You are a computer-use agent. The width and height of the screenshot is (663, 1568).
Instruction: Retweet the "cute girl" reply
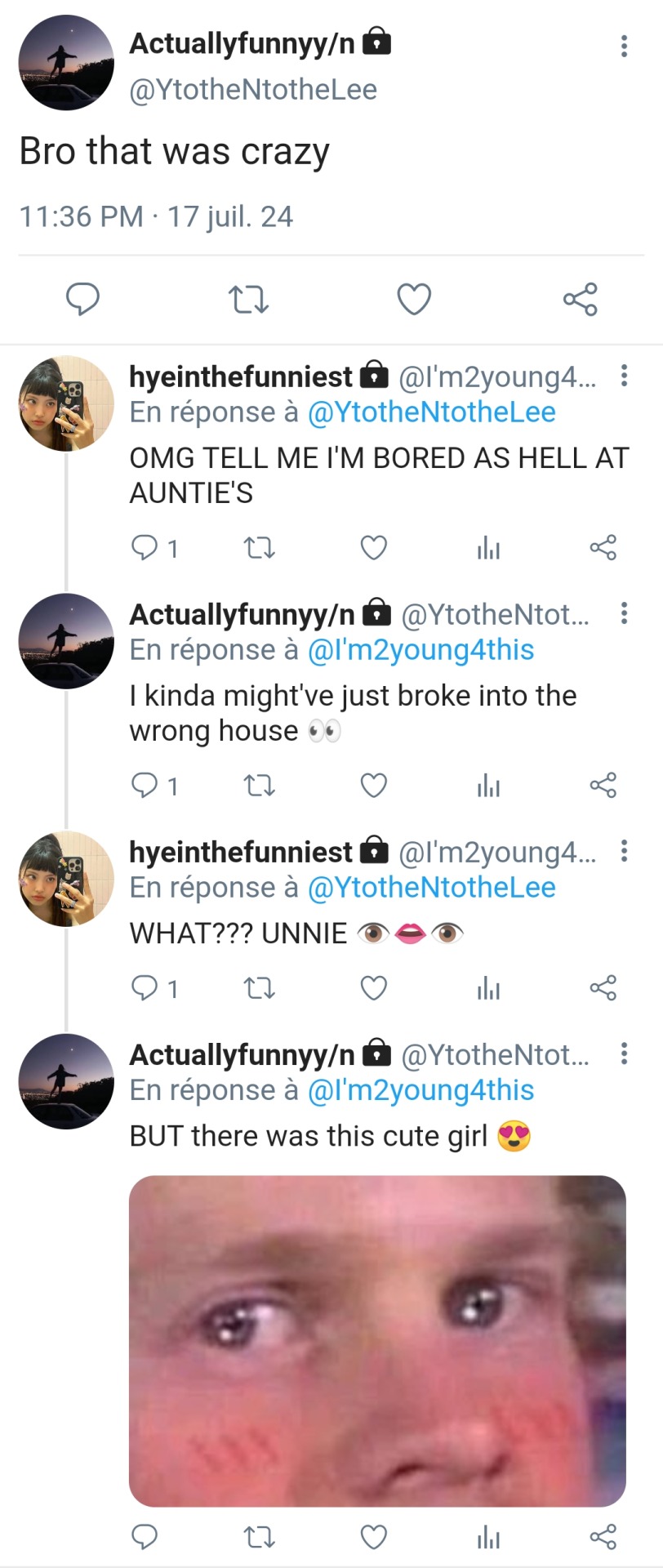point(260,1538)
